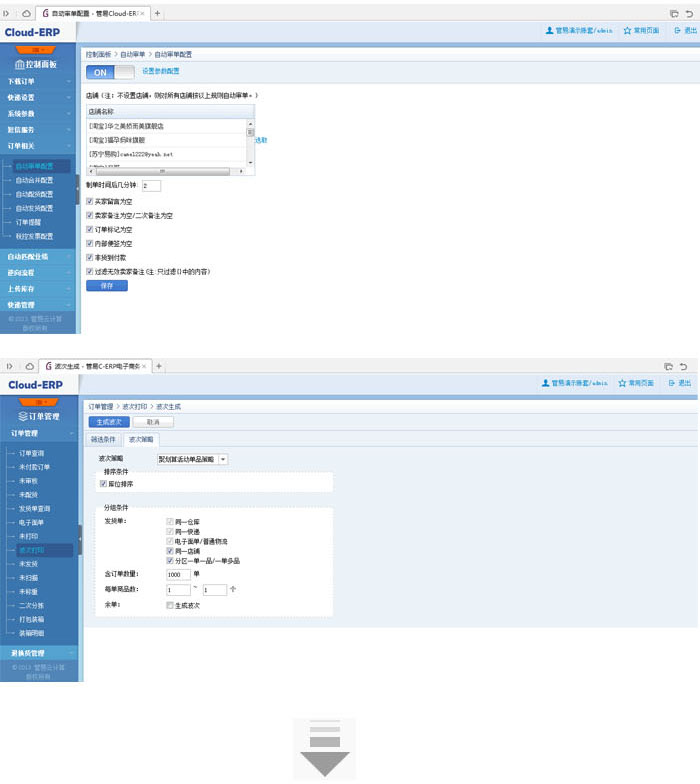Click the overlapping-windows icon in the top window
This screenshot has height=784, width=700.
[x=674, y=14]
